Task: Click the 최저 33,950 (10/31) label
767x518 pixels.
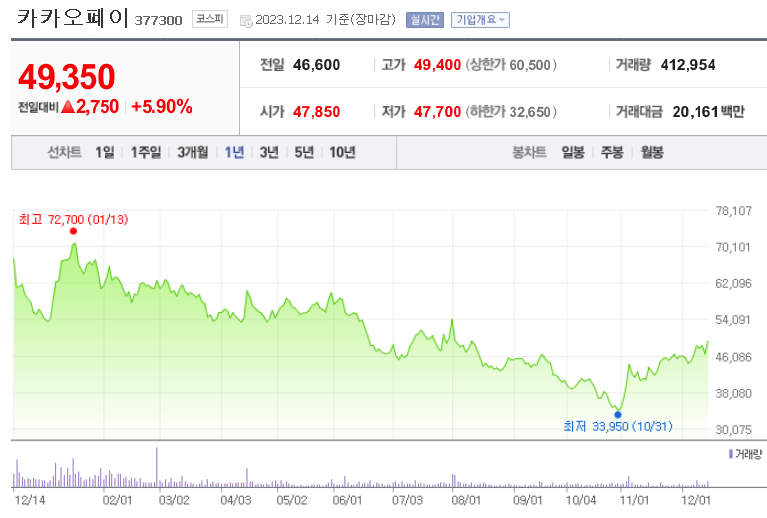Action: click(x=618, y=427)
